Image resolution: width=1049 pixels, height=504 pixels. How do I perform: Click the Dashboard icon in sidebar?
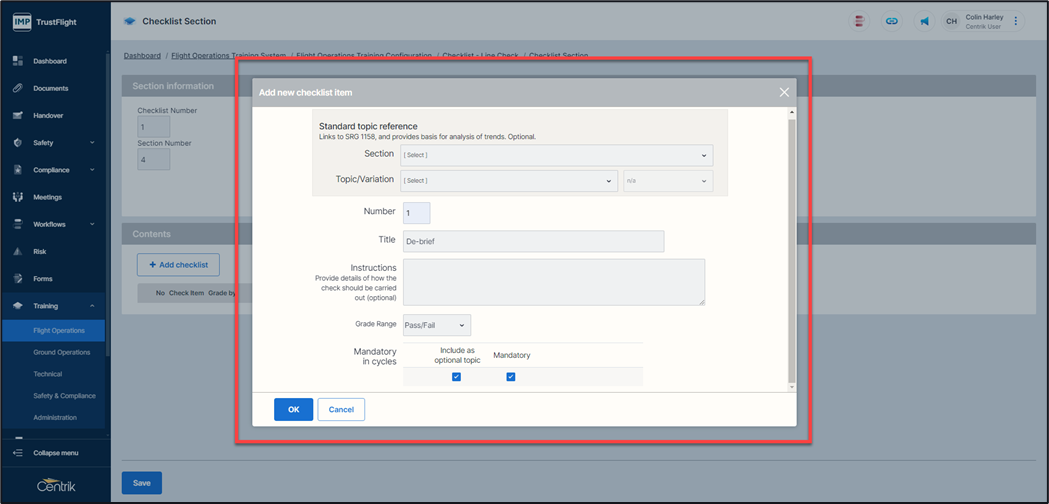18,61
